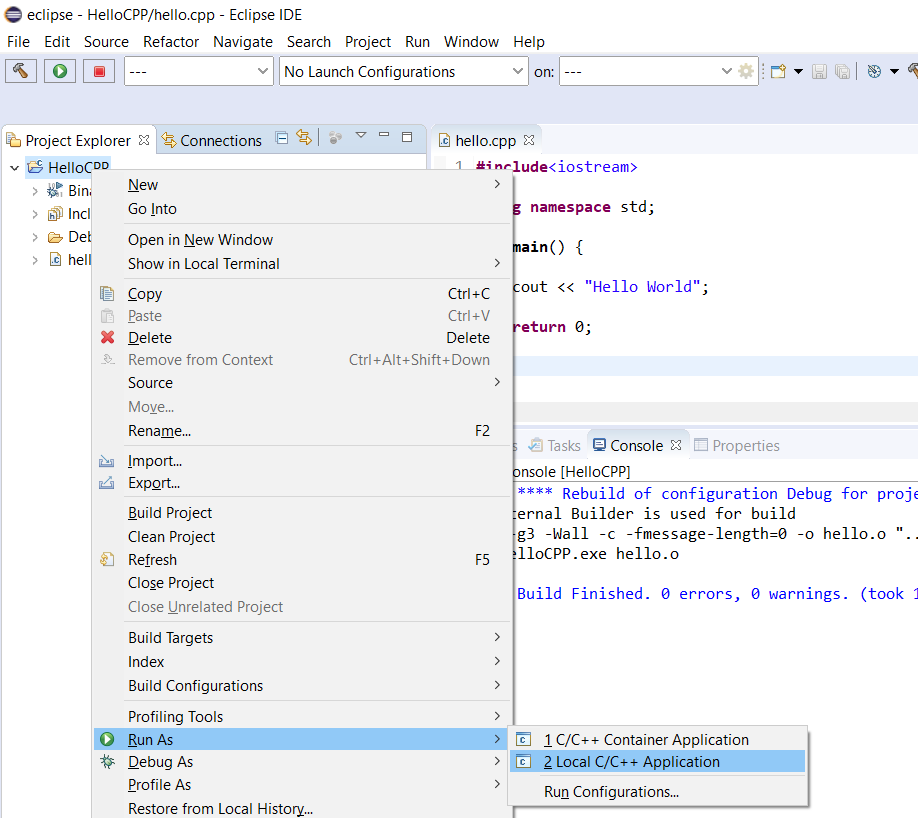Image resolution: width=918 pixels, height=818 pixels.
Task: Click the Debug As bug icon
Action: pyautogui.click(x=108, y=761)
